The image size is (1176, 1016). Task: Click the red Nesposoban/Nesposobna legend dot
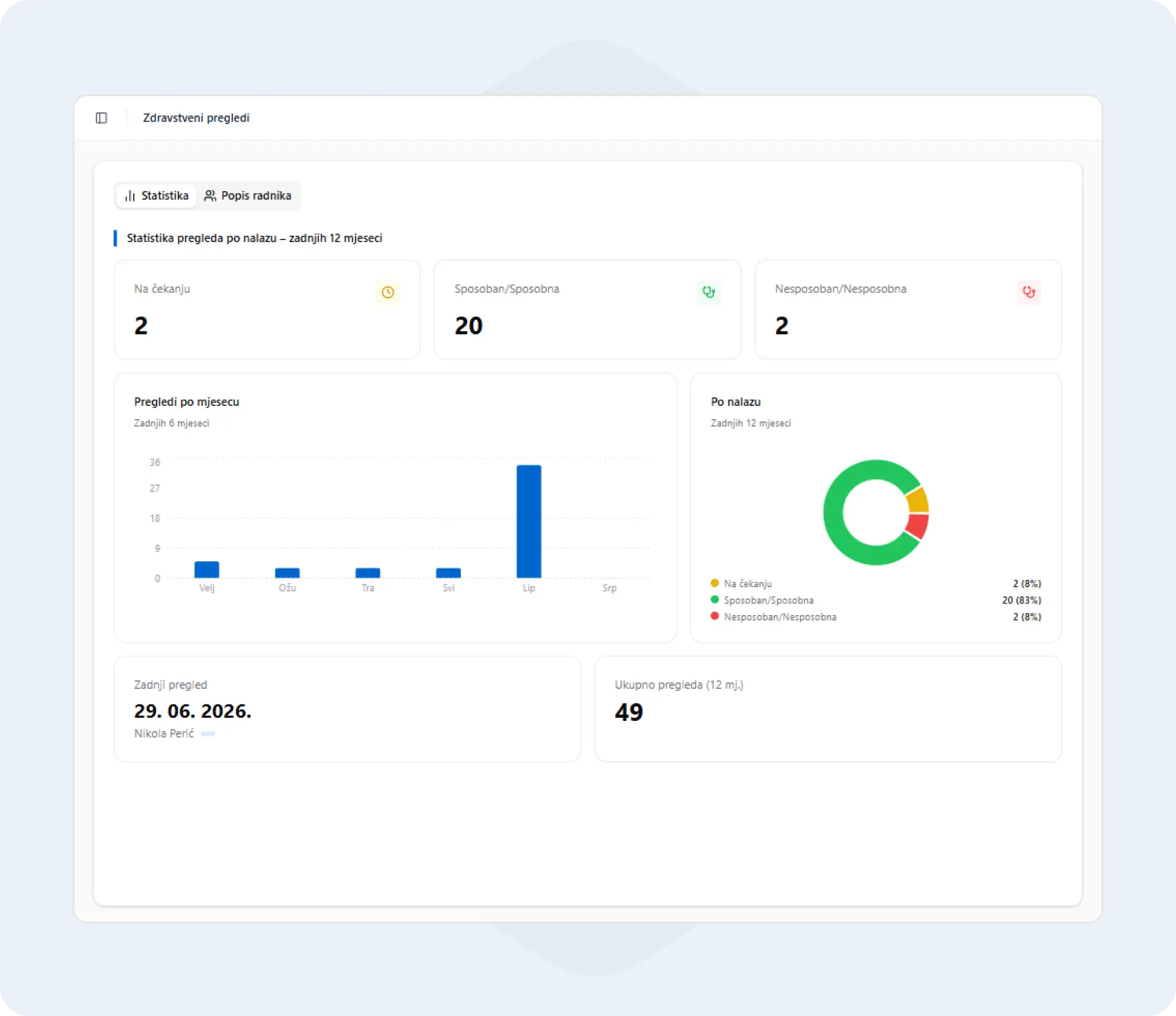click(x=714, y=616)
